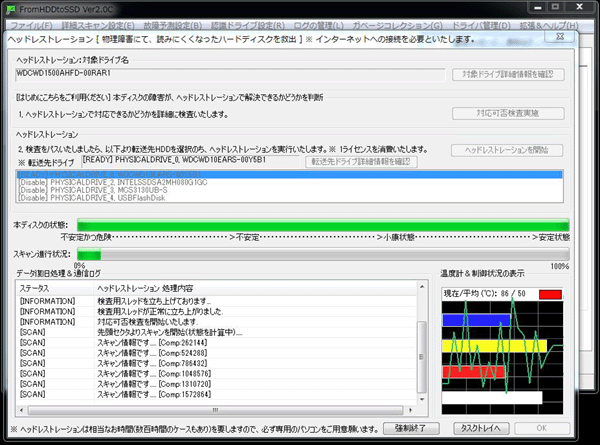Screen dimensions: 600x445
Task: Click the red temperature indicator box
Action: pyautogui.click(x=550, y=294)
